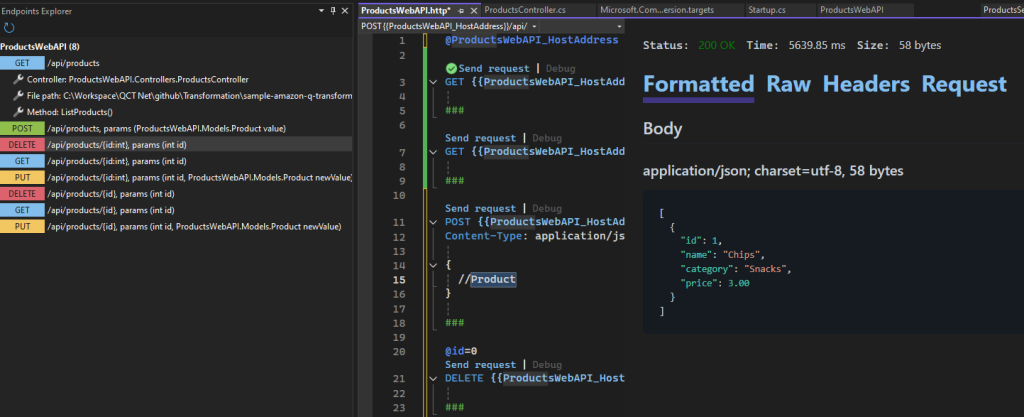Open the POST request navigation dropdown

pos(535,26)
